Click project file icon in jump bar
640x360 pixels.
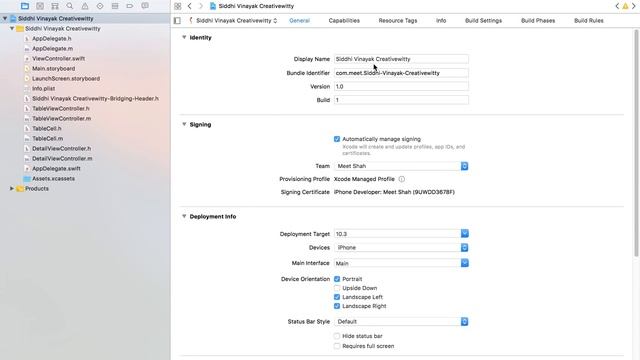213,6
